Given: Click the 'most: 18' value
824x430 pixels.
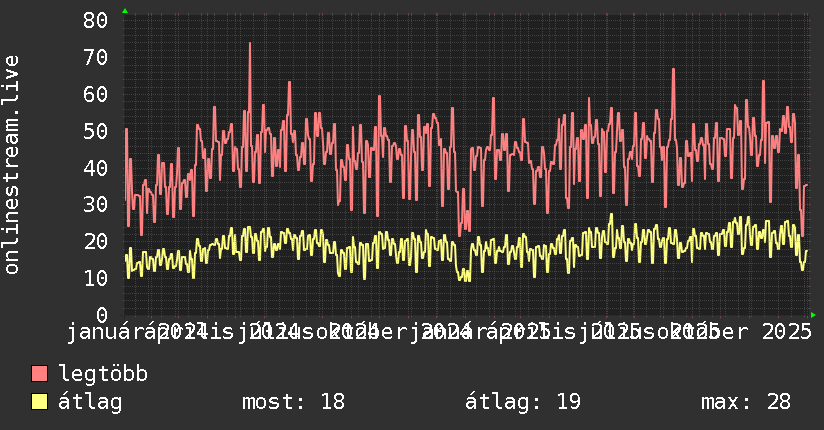Looking at the screenshot, I should coord(293,402).
